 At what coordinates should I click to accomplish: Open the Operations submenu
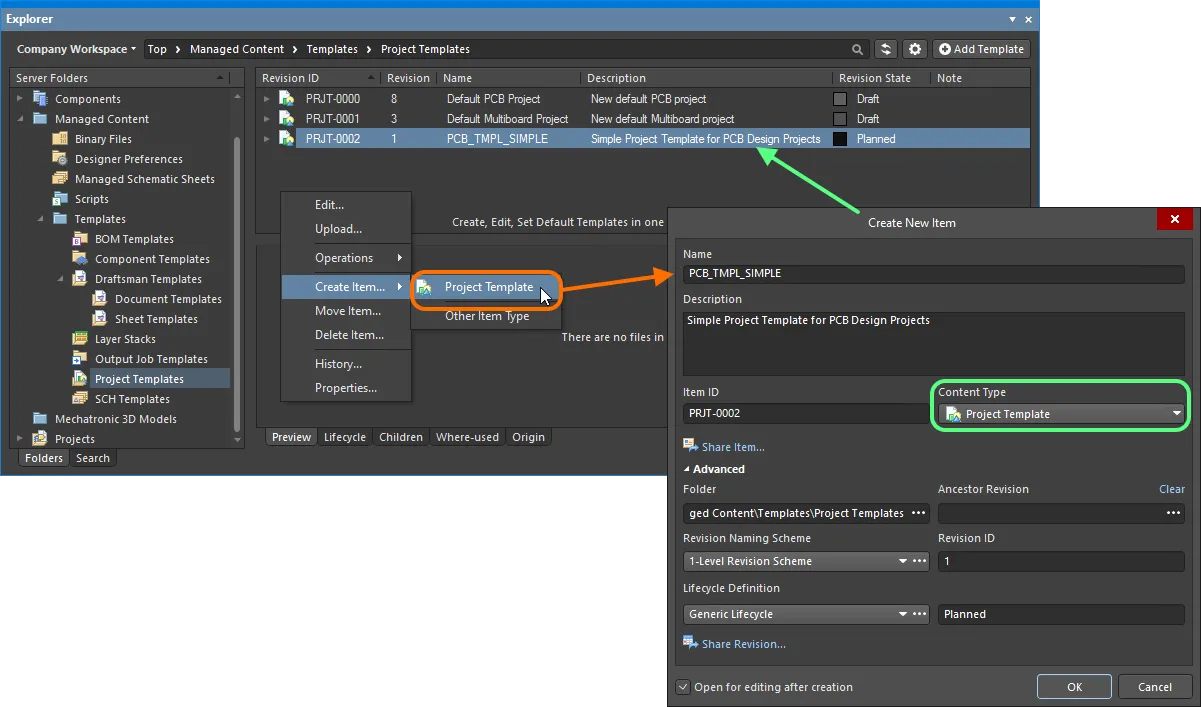click(346, 258)
